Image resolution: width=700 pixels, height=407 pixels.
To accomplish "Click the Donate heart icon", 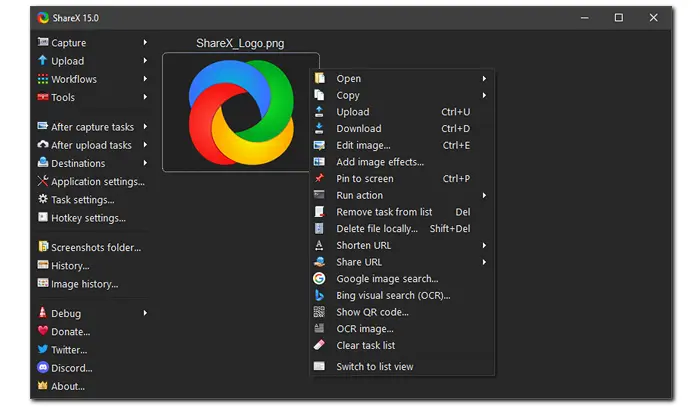I will click(x=43, y=331).
